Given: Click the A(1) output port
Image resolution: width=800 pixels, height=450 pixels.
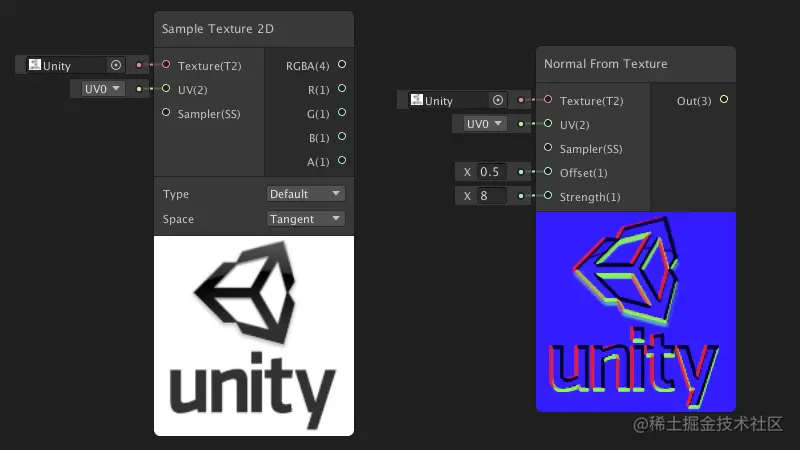Looking at the screenshot, I should pos(342,160).
